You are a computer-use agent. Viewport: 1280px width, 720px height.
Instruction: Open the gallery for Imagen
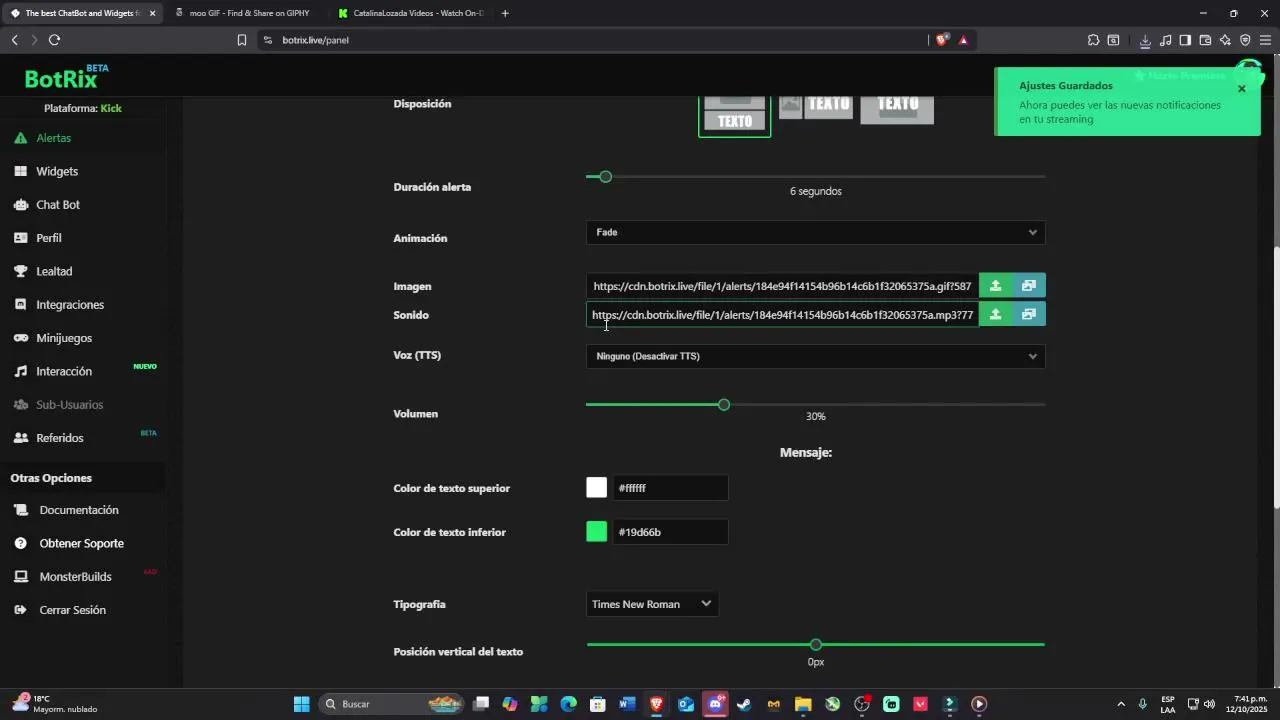tap(1029, 286)
